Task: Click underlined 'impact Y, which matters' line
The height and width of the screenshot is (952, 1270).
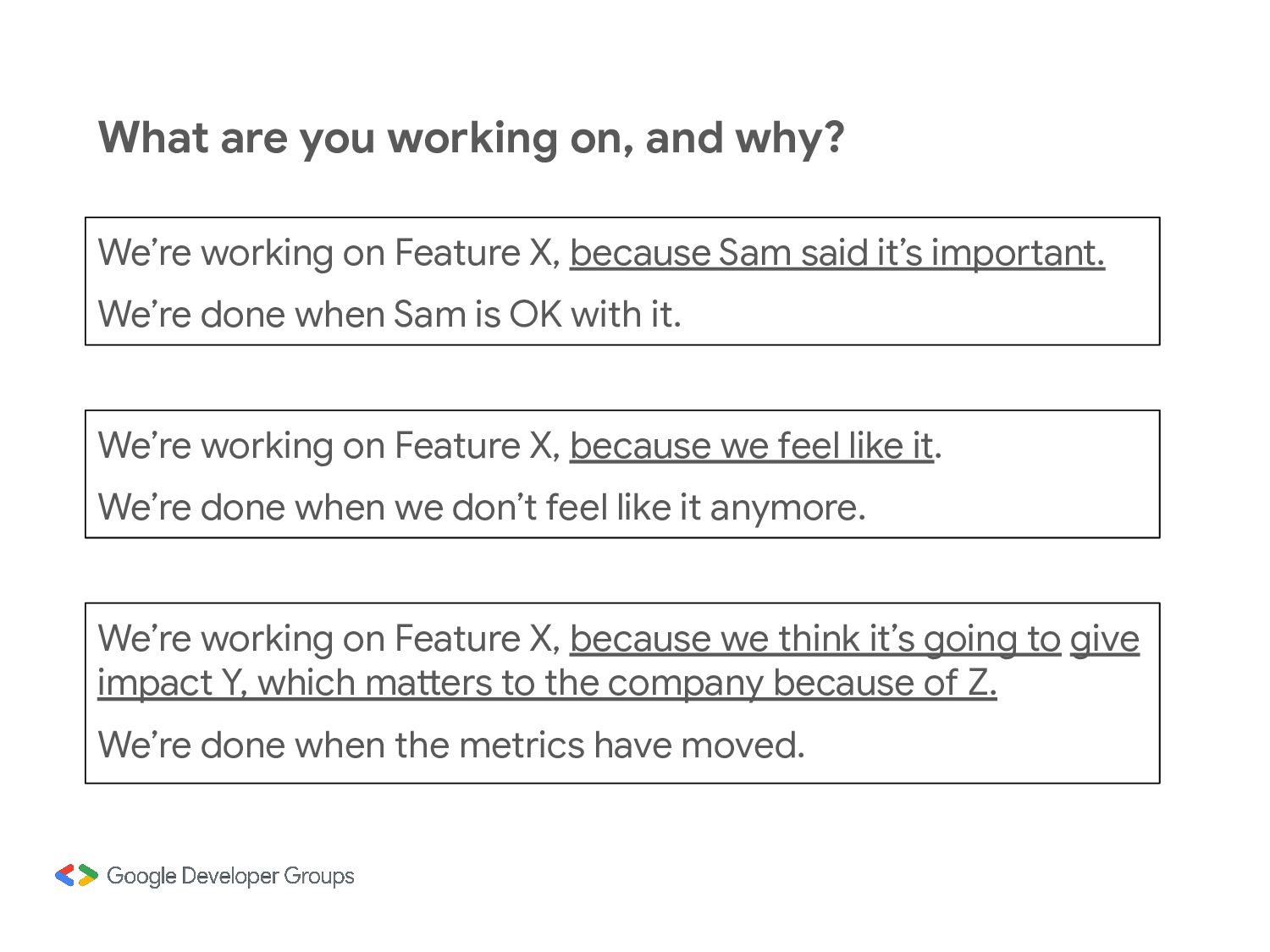Action: (x=547, y=683)
